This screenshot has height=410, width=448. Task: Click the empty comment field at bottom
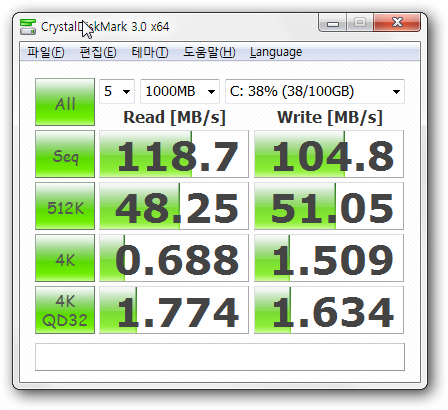pyautogui.click(x=220, y=357)
